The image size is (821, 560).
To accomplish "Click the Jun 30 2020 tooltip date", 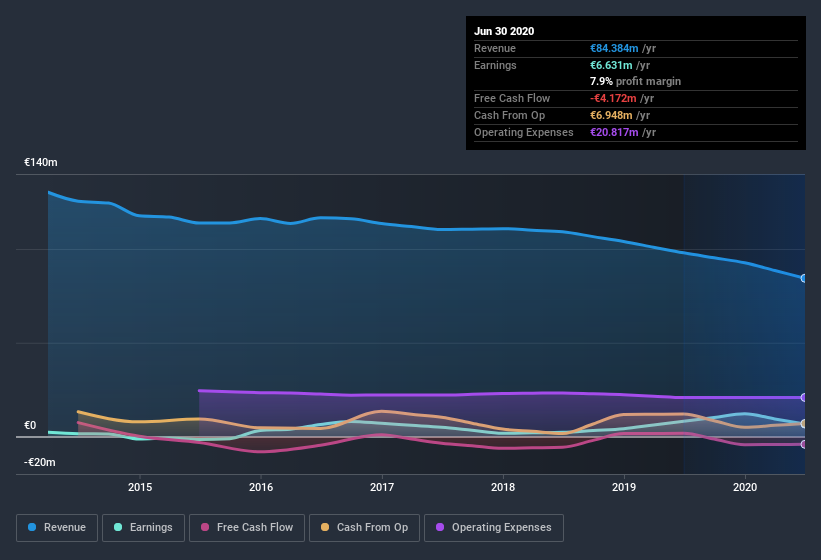I will point(504,31).
